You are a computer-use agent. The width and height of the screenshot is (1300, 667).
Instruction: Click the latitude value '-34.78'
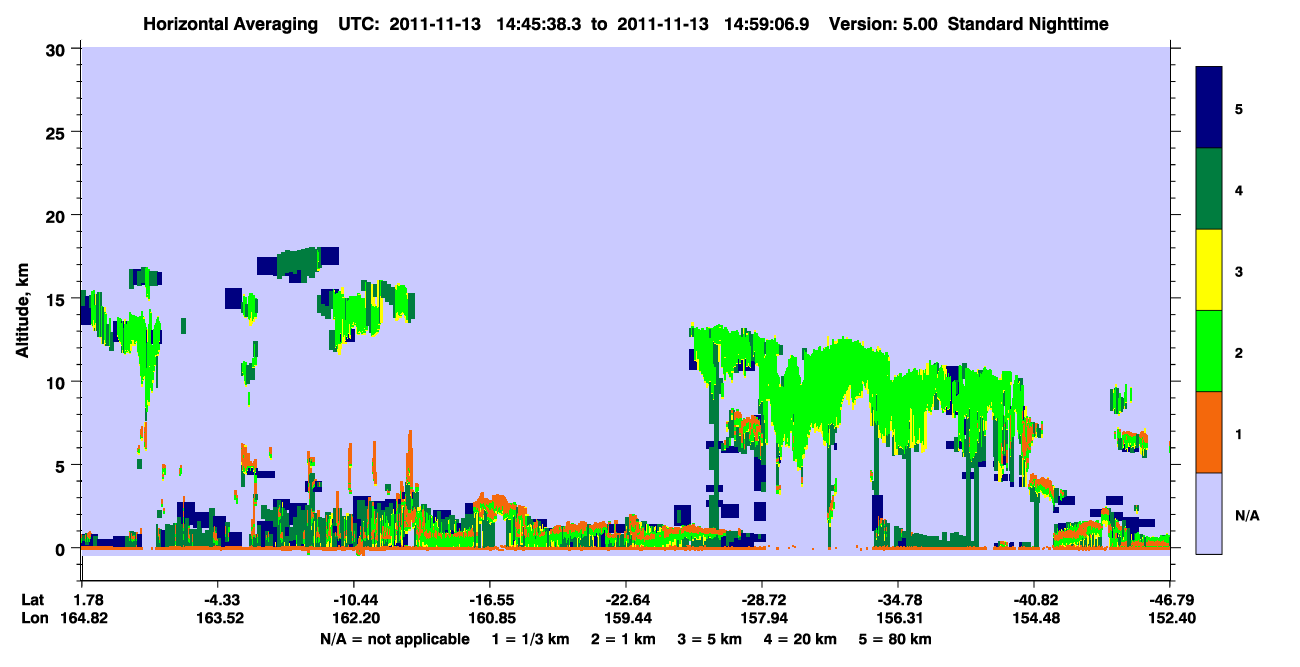pos(899,600)
